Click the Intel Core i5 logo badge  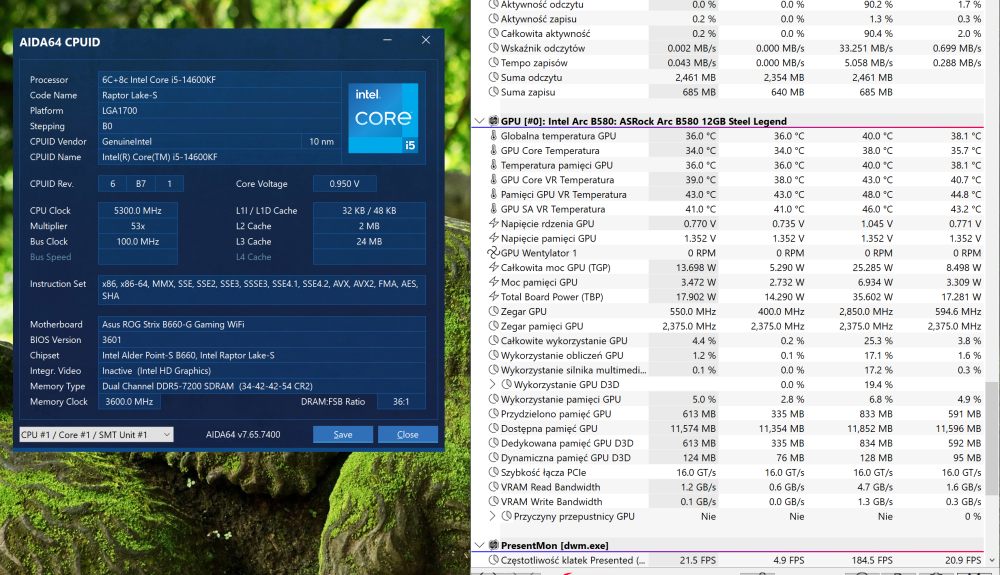(383, 118)
